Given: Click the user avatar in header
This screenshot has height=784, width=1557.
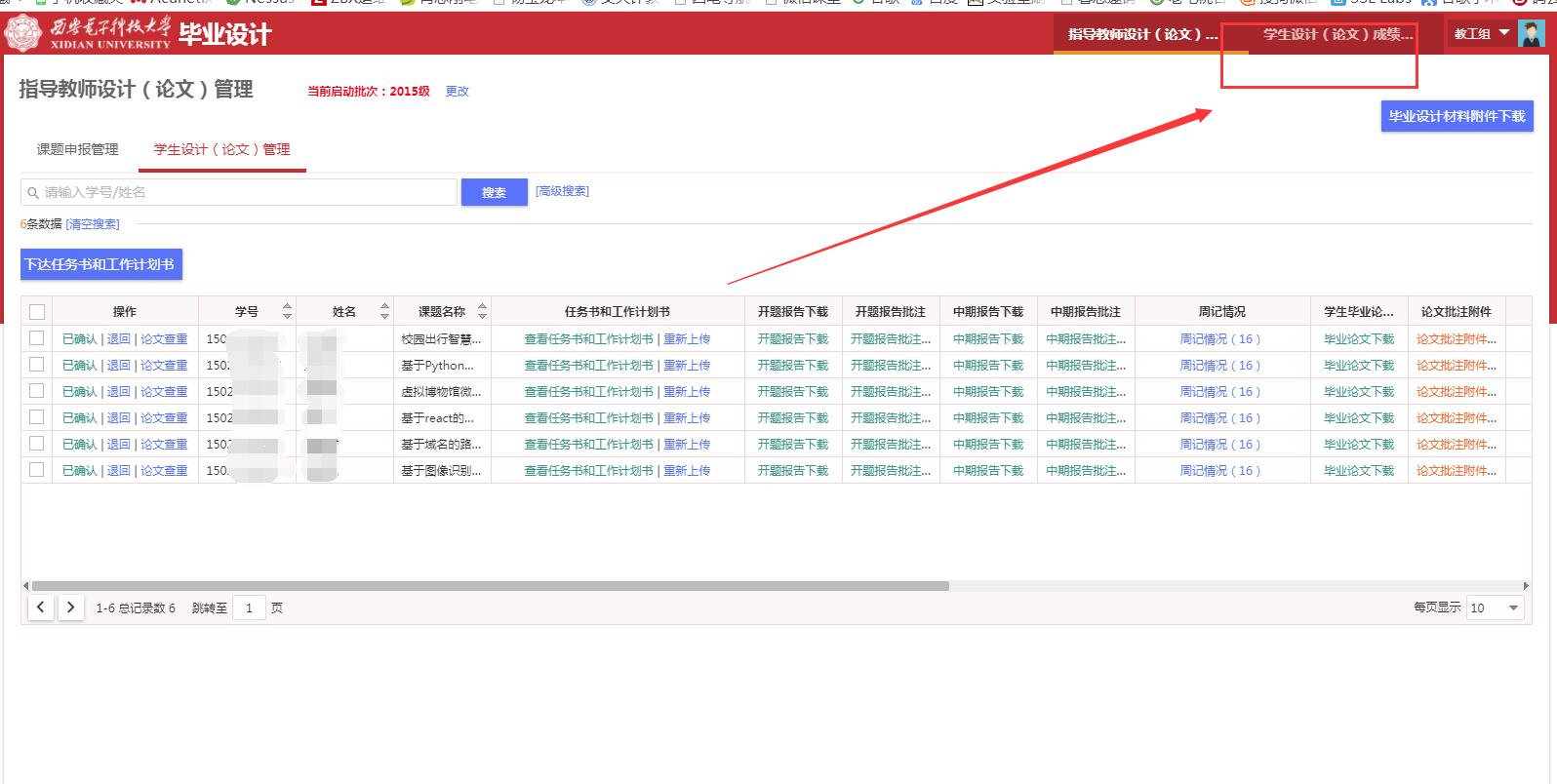Looking at the screenshot, I should click(1531, 34).
